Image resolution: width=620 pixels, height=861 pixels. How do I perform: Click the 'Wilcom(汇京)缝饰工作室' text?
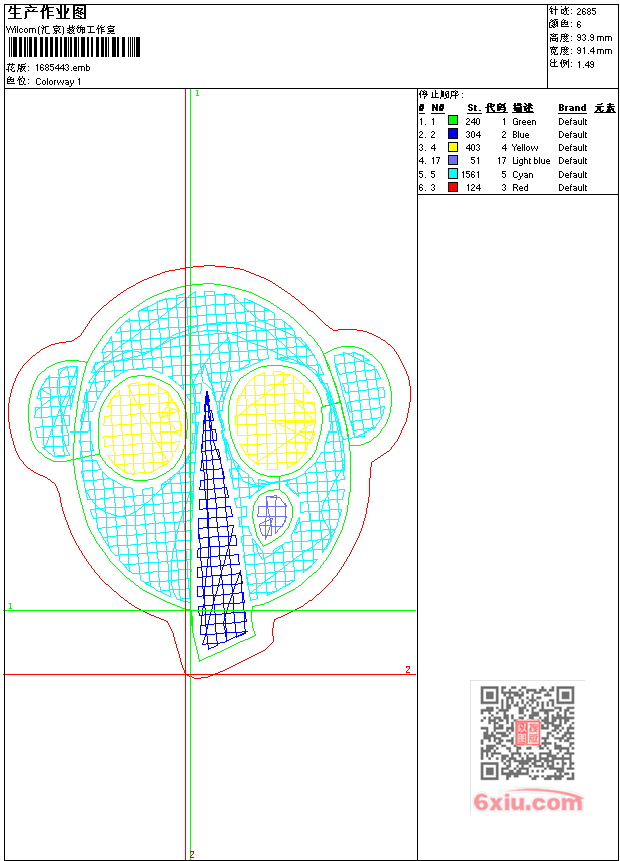click(x=61, y=30)
